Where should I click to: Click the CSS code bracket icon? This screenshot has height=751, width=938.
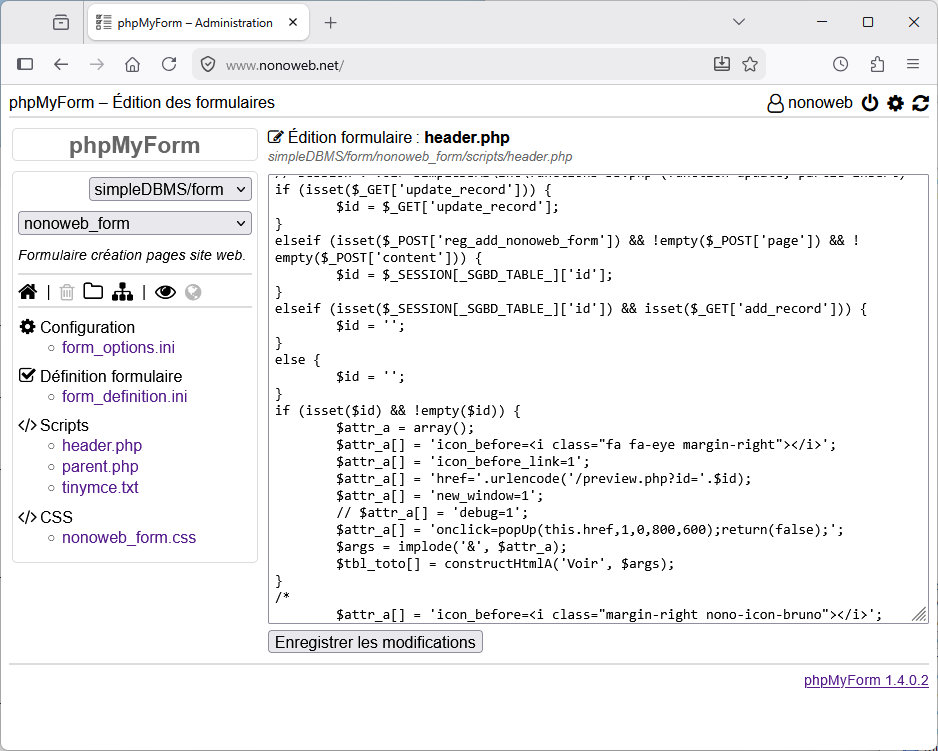coord(28,516)
